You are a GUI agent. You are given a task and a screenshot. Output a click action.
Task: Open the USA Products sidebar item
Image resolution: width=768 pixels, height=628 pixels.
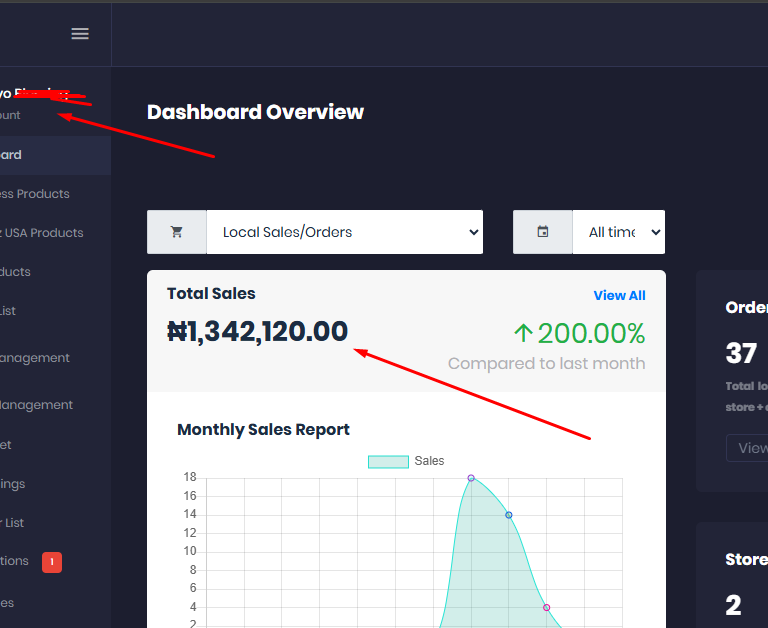click(x=42, y=233)
